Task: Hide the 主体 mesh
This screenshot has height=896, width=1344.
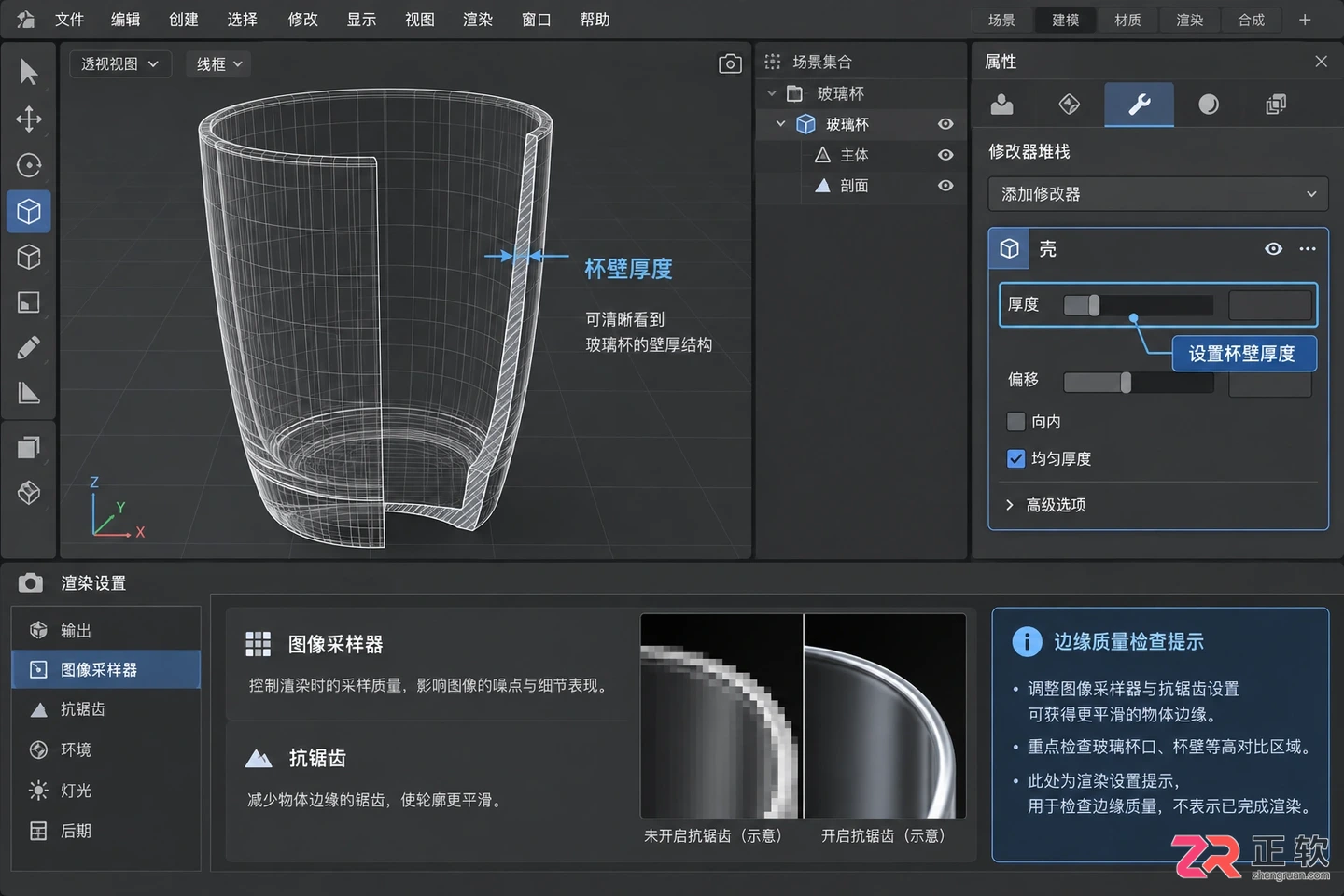Action: (945, 155)
